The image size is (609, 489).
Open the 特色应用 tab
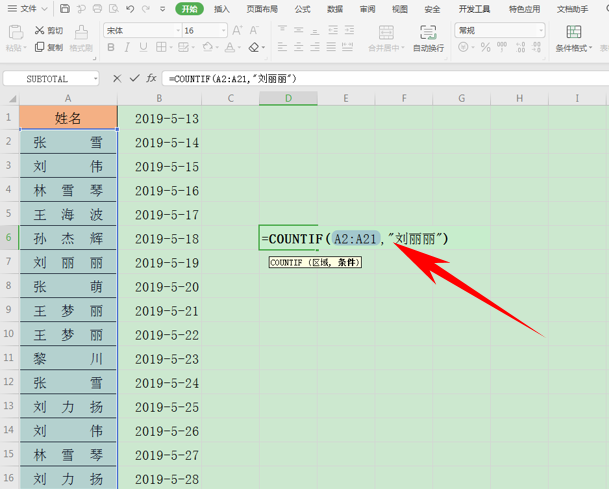[524, 9]
